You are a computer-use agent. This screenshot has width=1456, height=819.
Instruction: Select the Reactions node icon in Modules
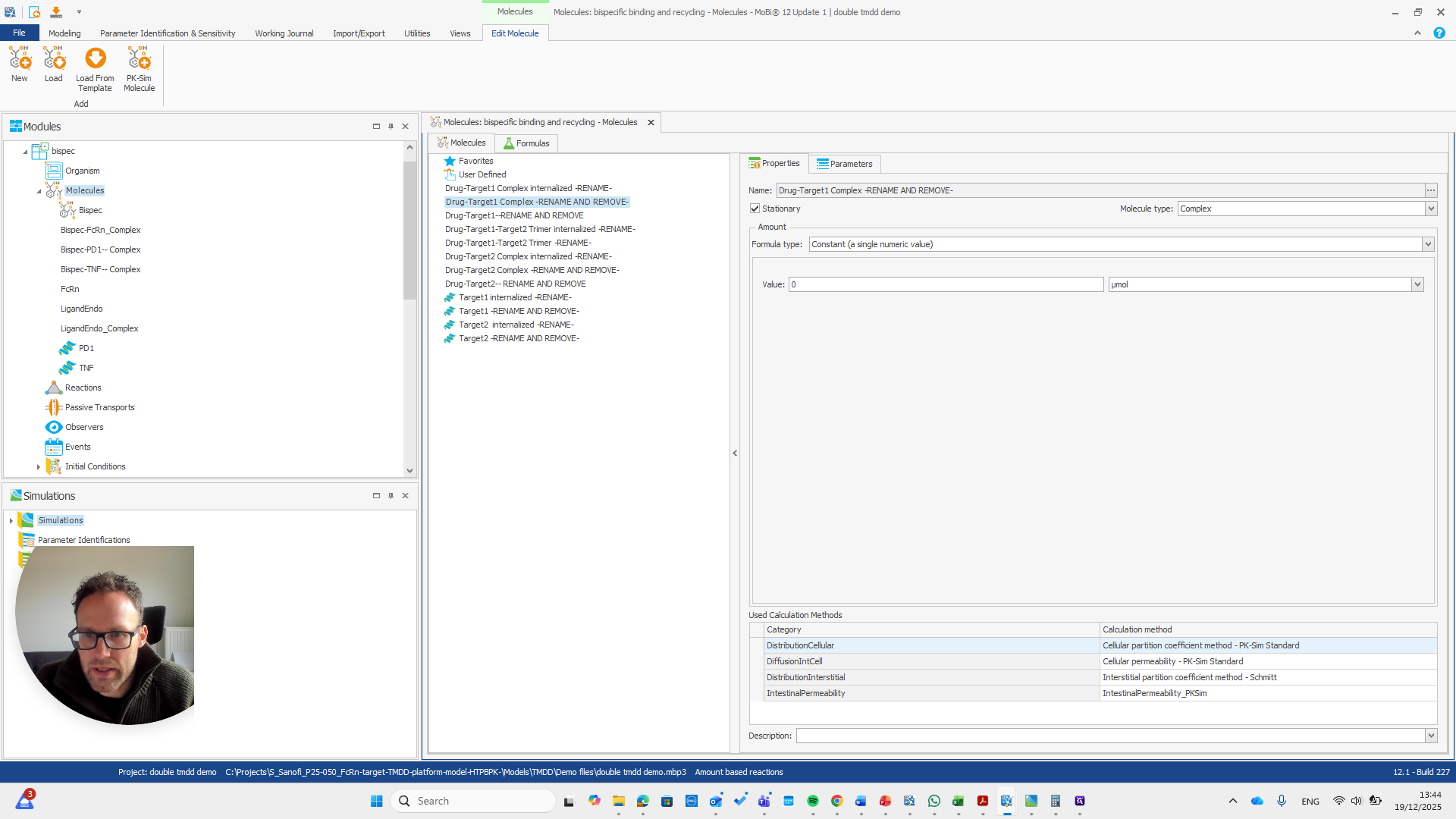tap(54, 388)
